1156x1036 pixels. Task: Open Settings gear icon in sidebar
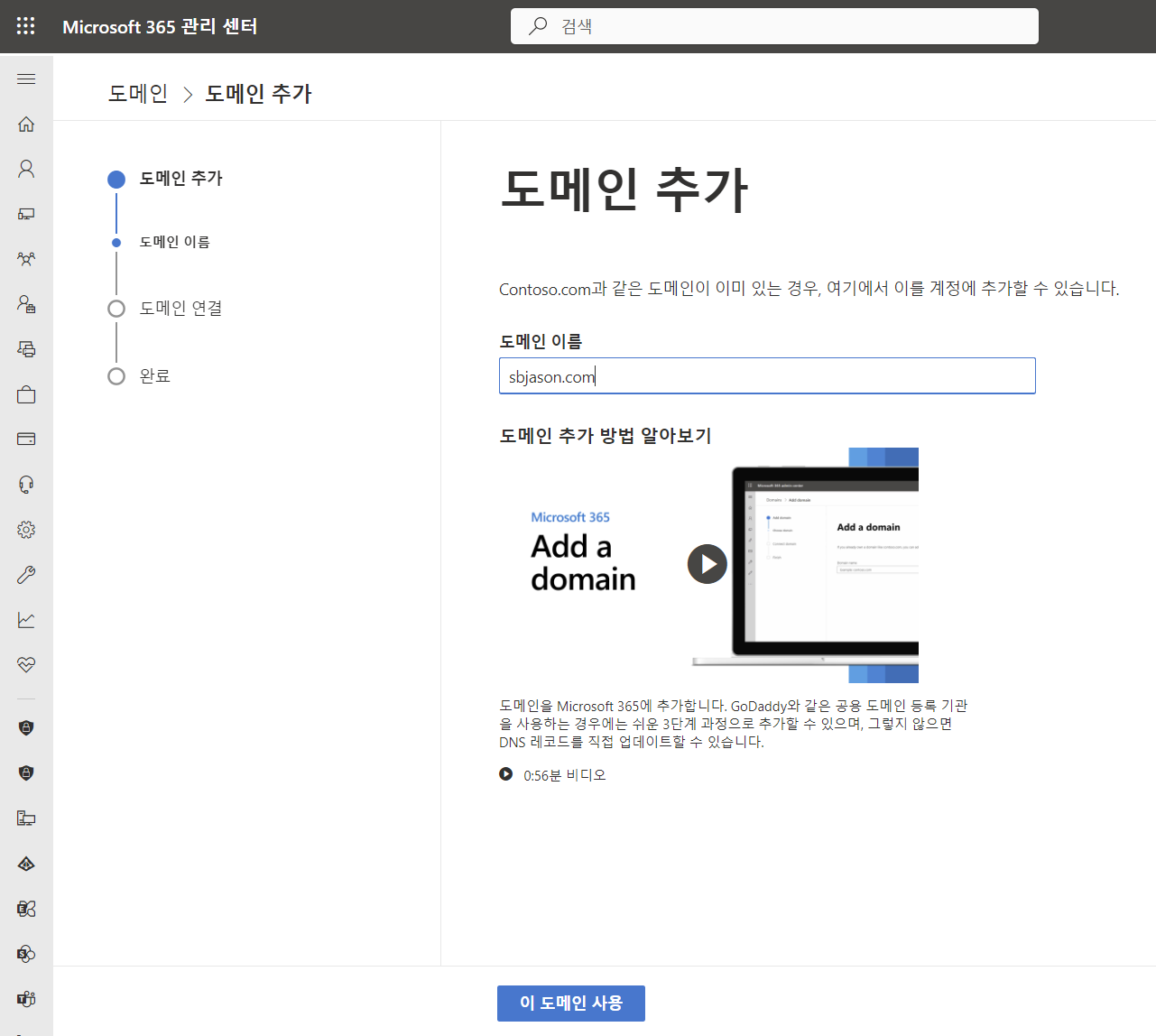(x=26, y=530)
